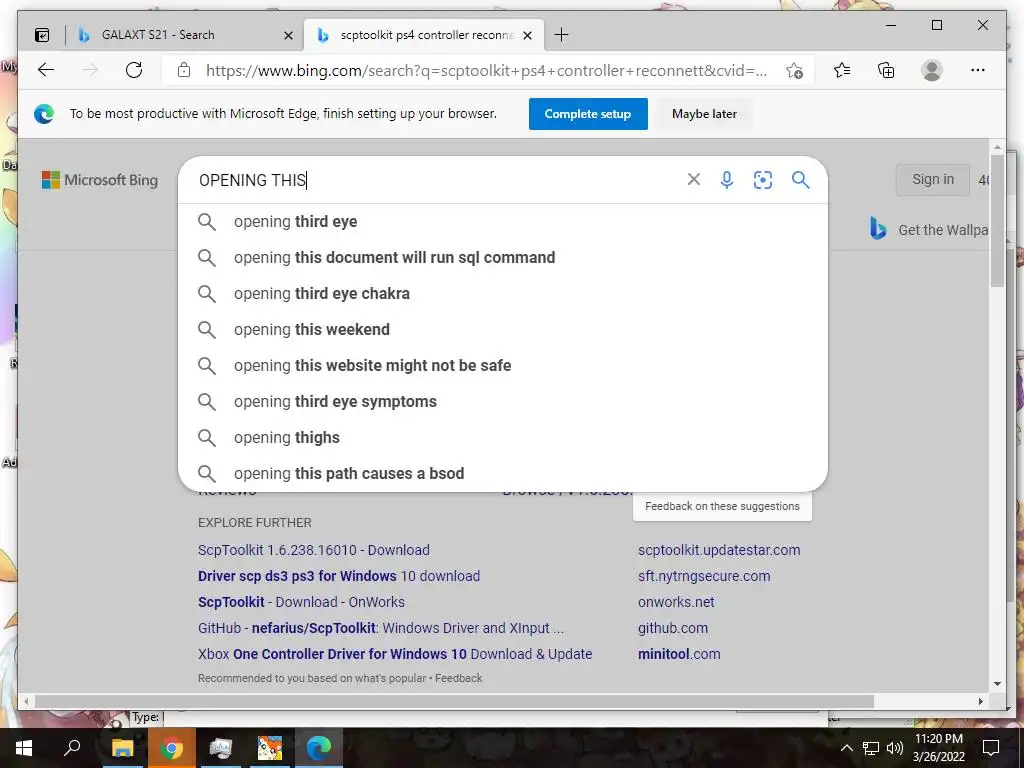
Task: Open the Favorites list icon
Action: click(x=842, y=71)
